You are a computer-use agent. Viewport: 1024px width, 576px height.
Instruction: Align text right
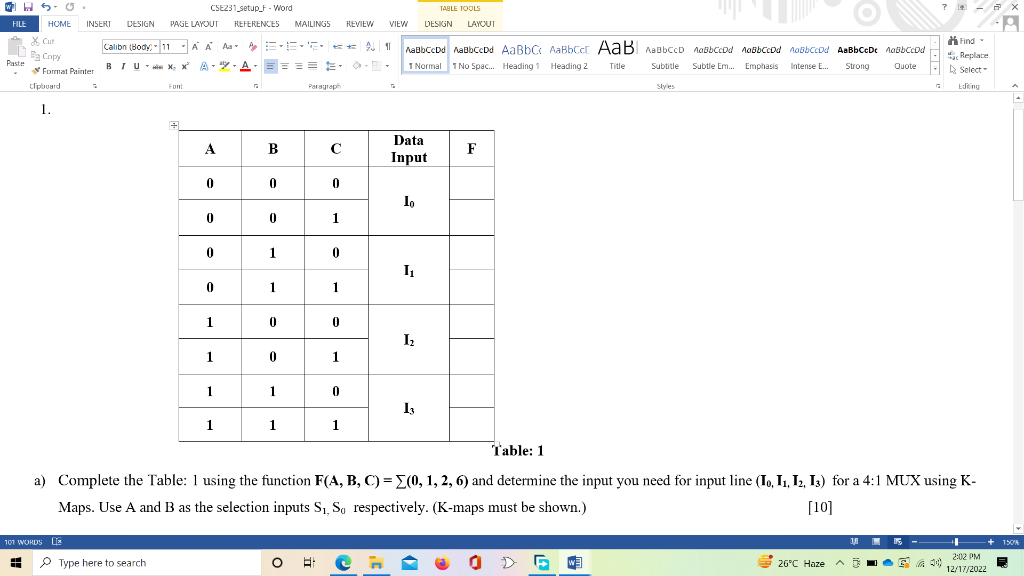[298, 66]
